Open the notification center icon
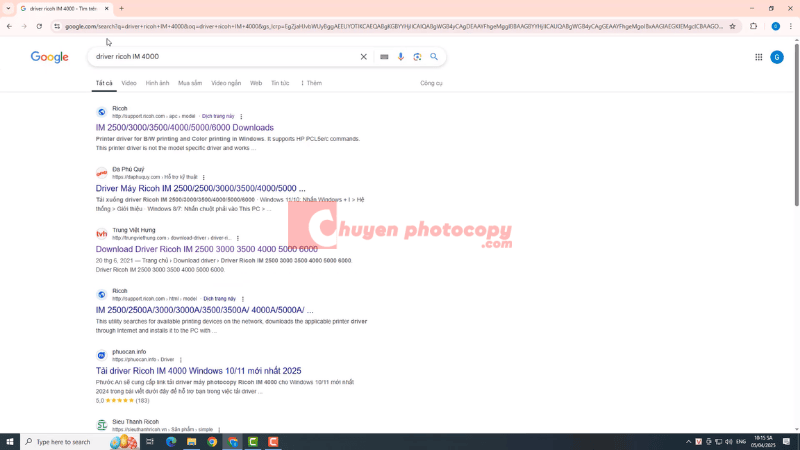 point(786,442)
